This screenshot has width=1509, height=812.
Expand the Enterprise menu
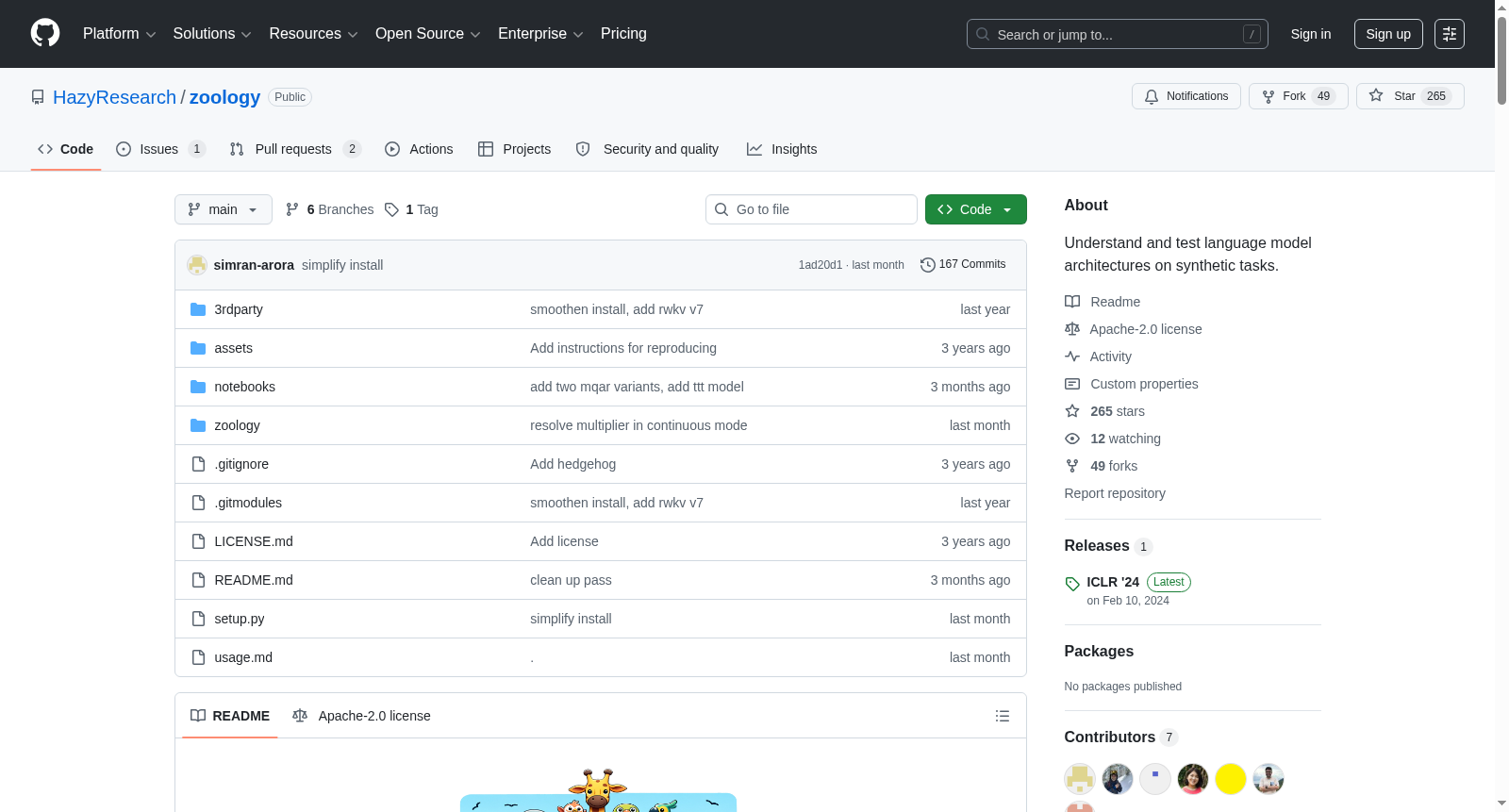tap(540, 34)
